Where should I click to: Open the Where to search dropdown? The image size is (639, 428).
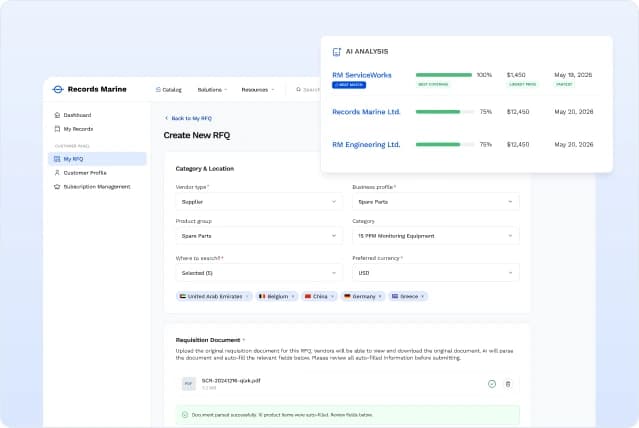coord(259,273)
